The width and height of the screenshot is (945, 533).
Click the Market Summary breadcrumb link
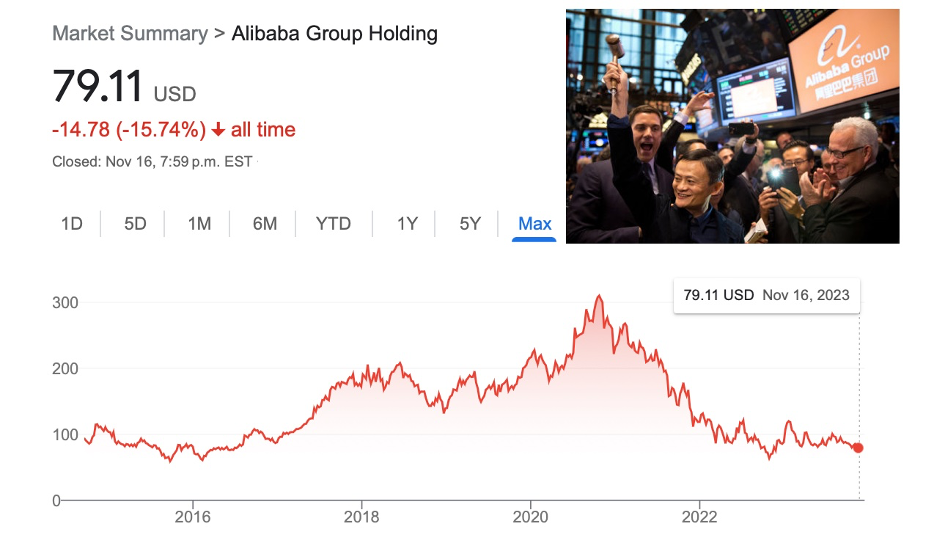click(129, 33)
